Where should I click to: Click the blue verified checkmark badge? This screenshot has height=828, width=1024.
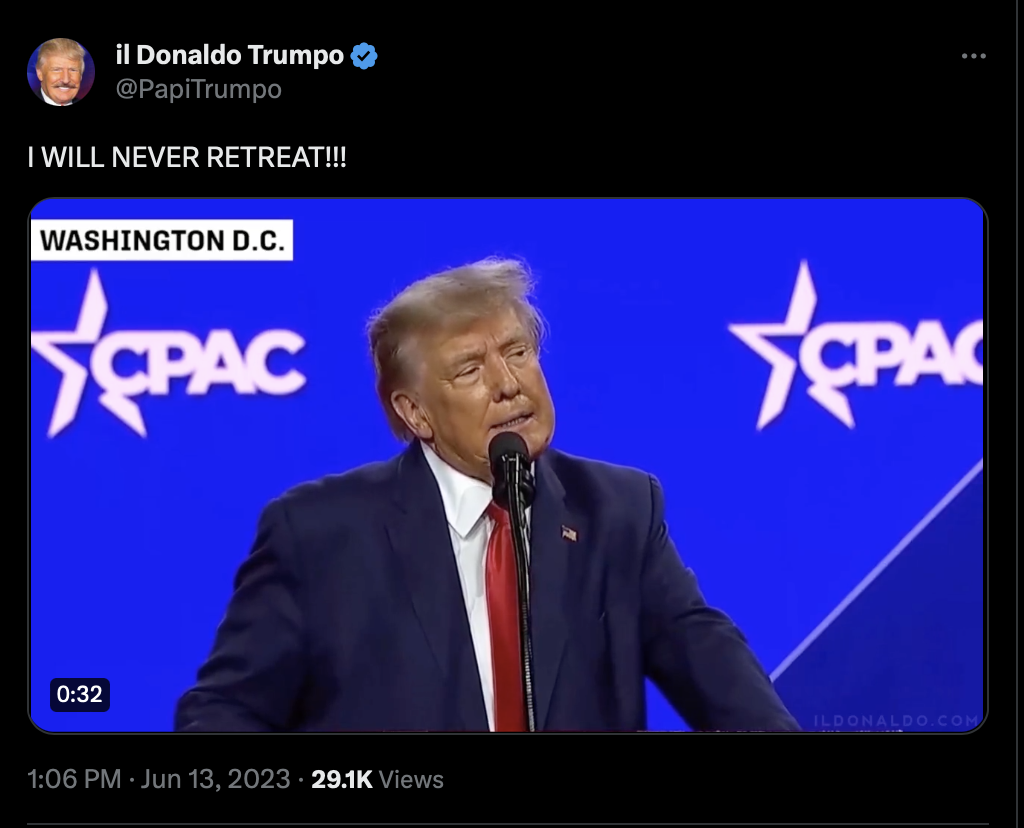click(364, 56)
